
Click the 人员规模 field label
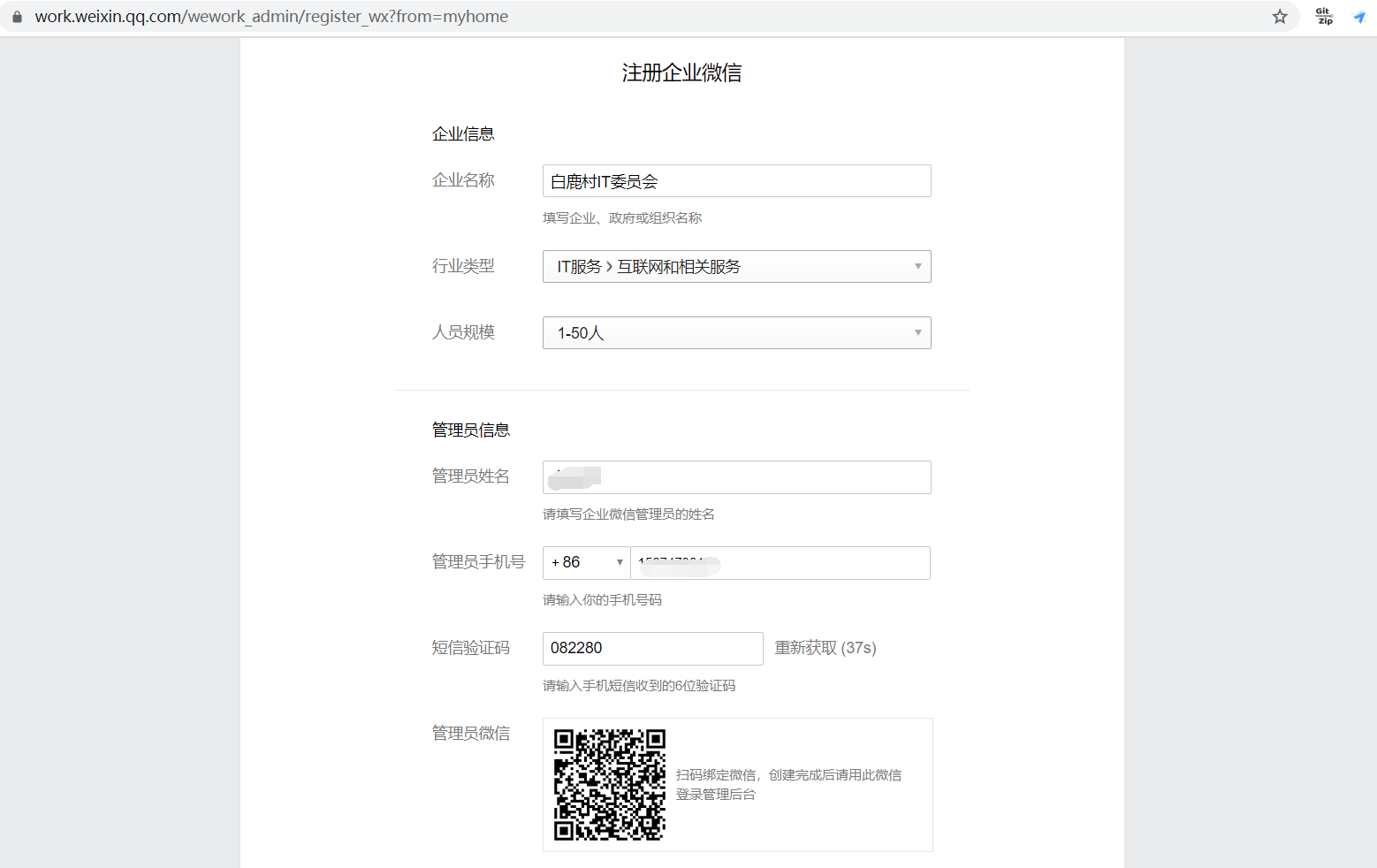[x=463, y=332]
